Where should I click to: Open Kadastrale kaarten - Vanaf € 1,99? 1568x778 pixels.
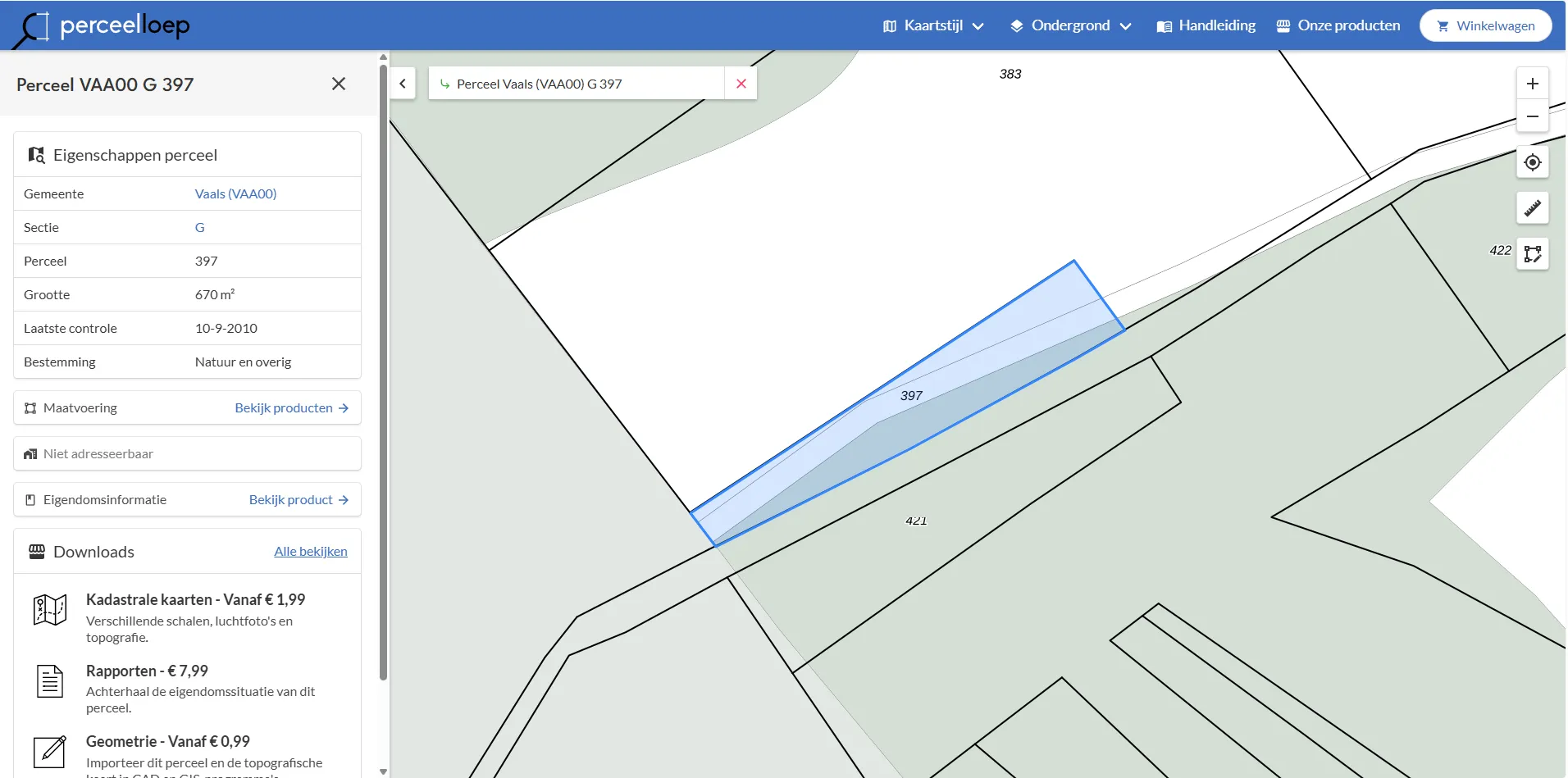(195, 600)
